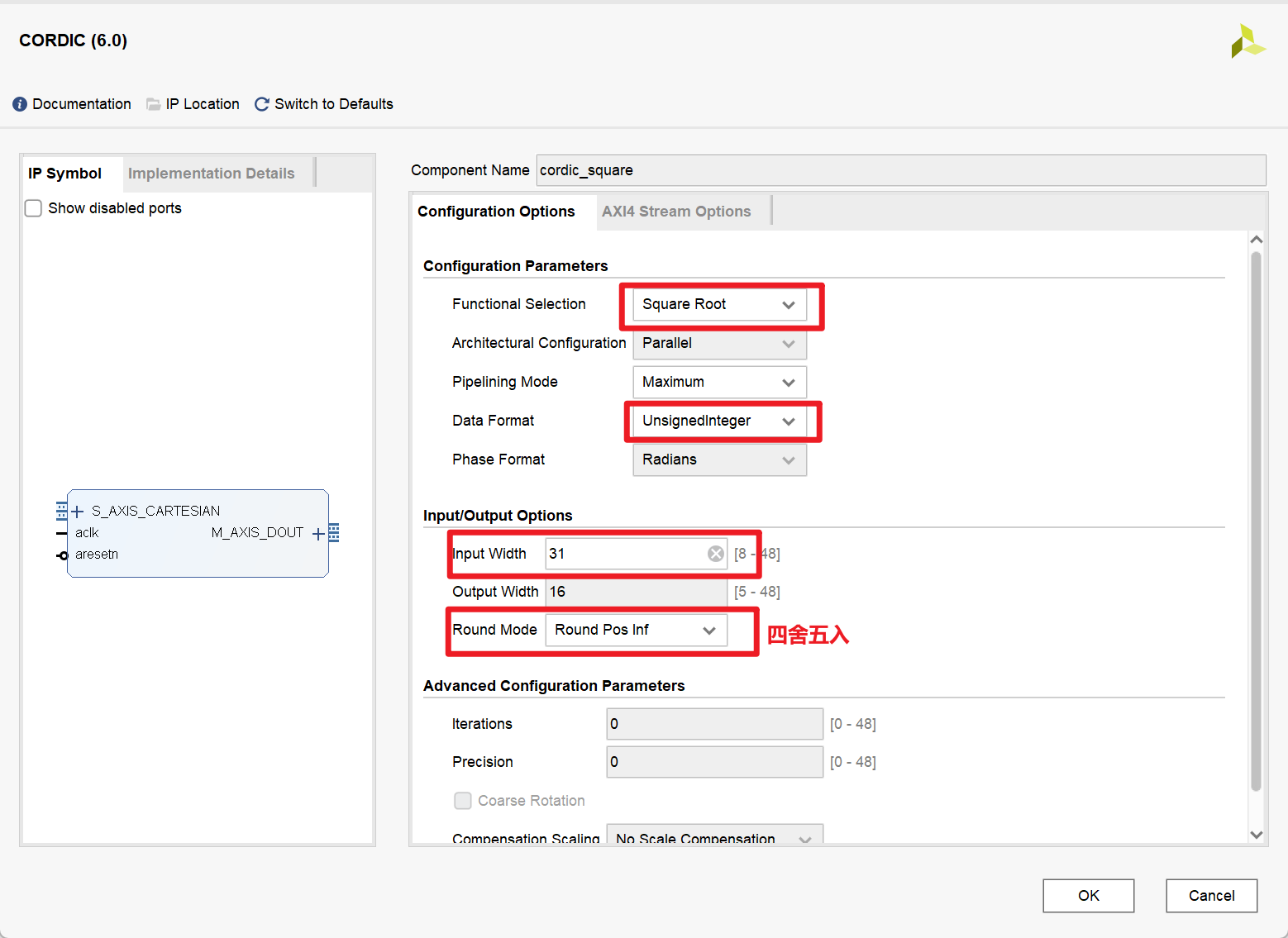Image resolution: width=1288 pixels, height=938 pixels.
Task: Switch to the Implementation Details tab
Action: 212,174
